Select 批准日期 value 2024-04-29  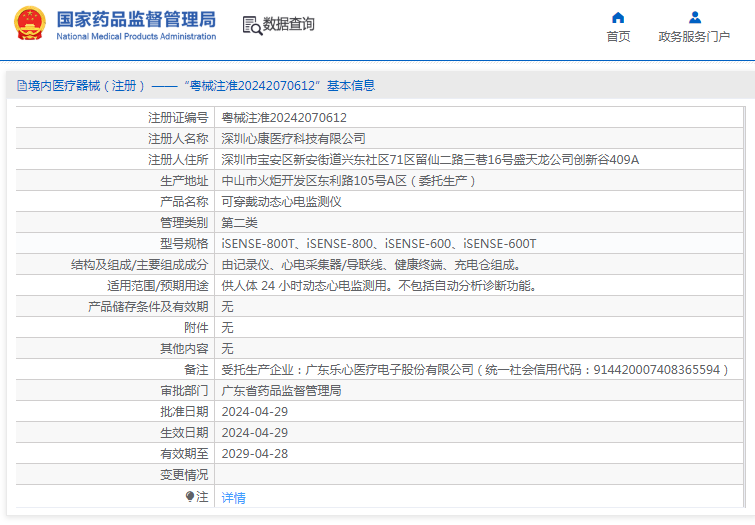(255, 412)
